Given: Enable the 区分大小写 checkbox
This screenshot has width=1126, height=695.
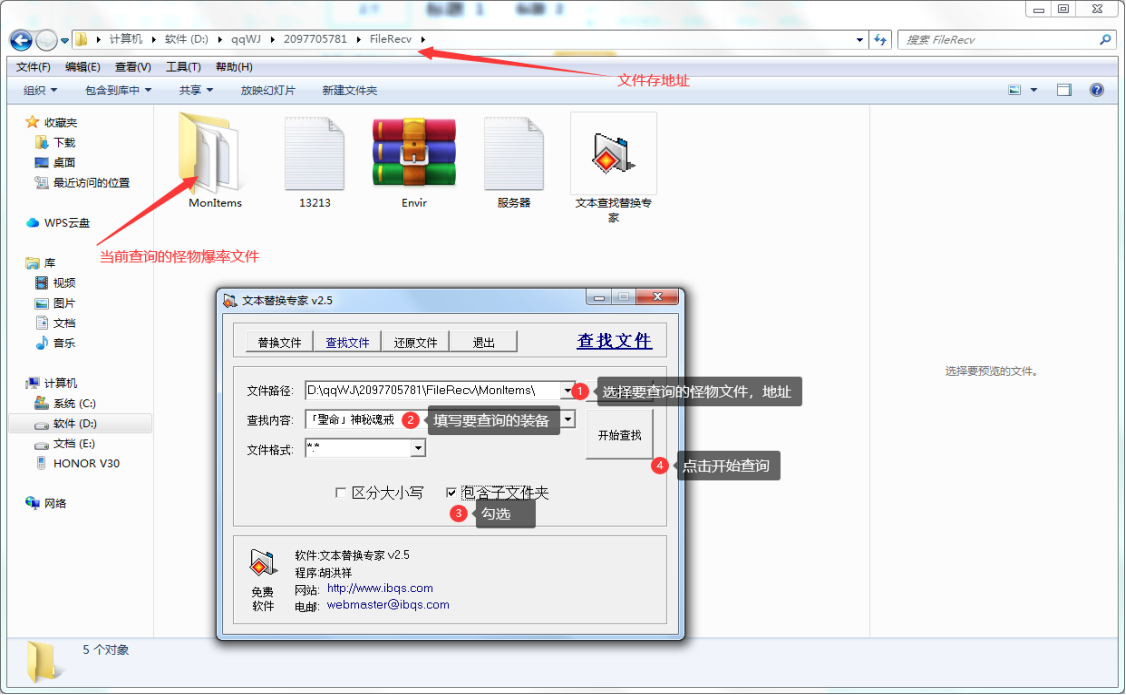Looking at the screenshot, I should [x=341, y=493].
